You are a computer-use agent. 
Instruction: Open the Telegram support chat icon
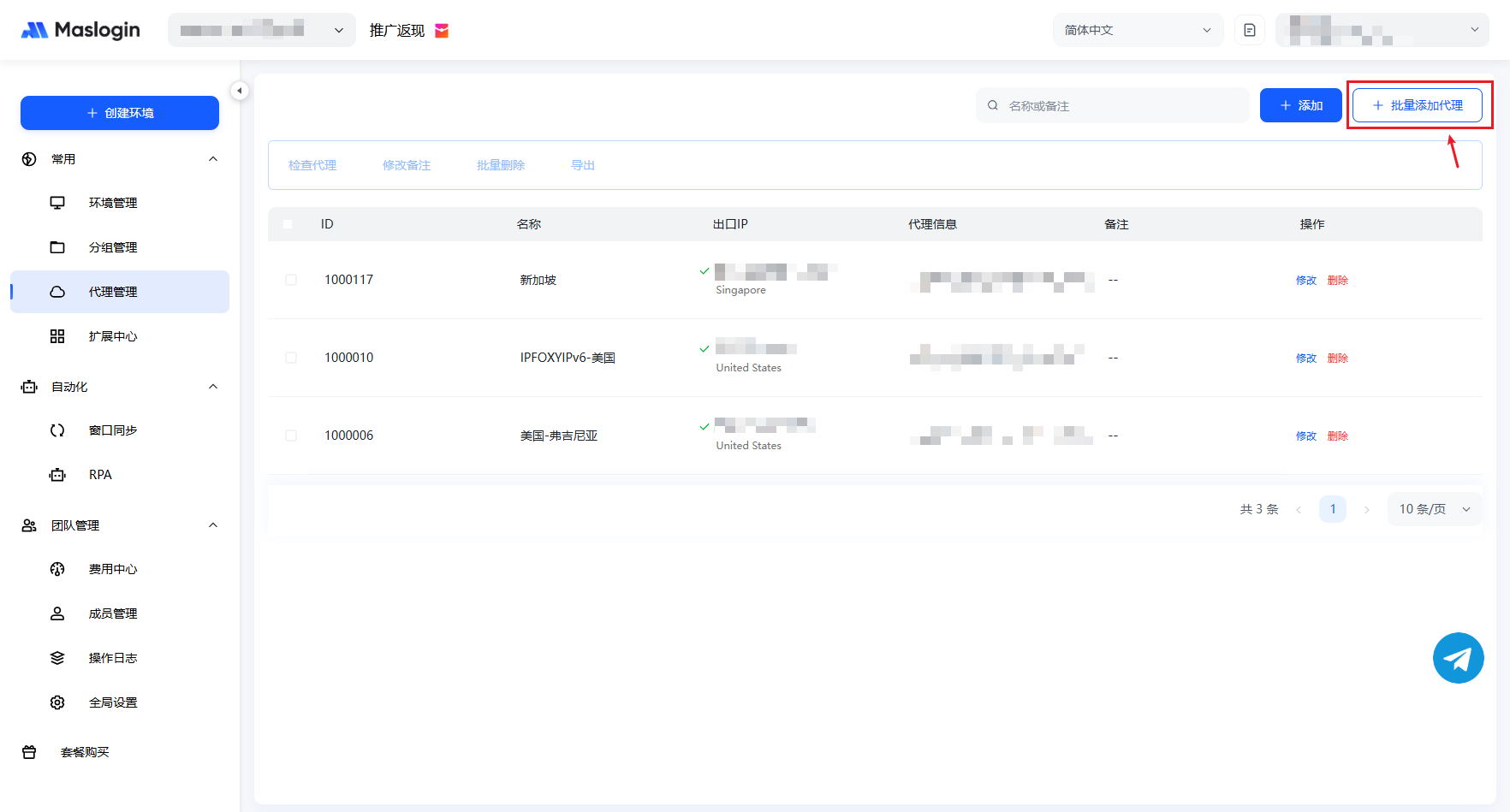pyautogui.click(x=1458, y=658)
